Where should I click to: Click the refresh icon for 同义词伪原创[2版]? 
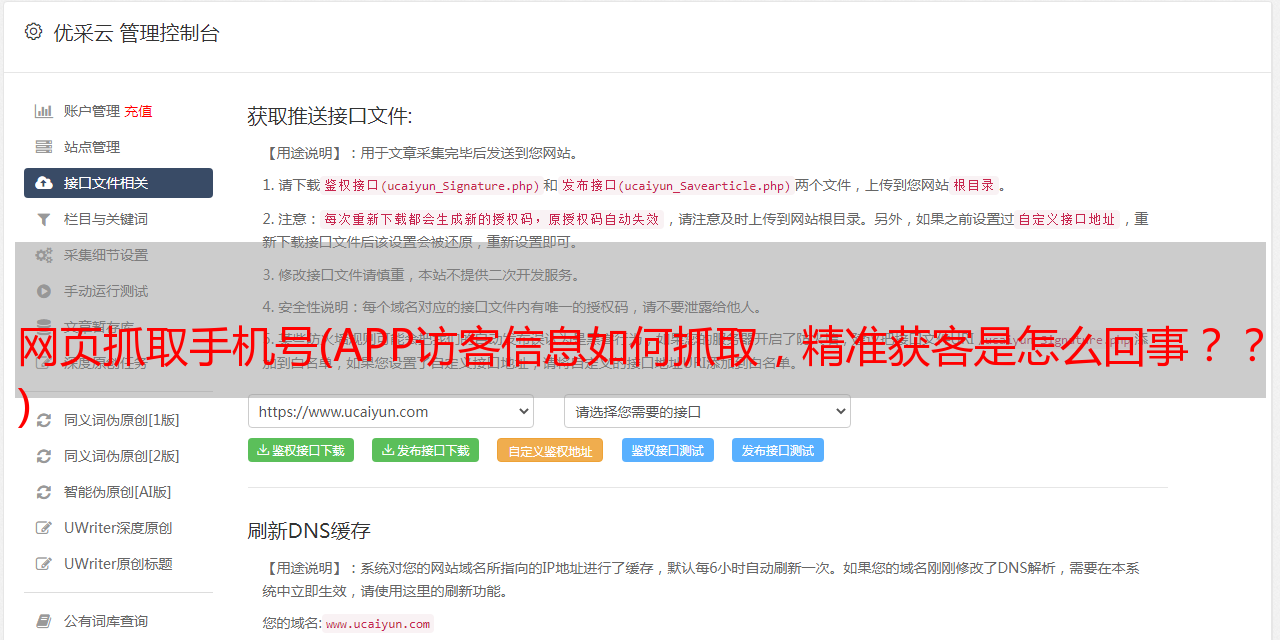click(44, 456)
